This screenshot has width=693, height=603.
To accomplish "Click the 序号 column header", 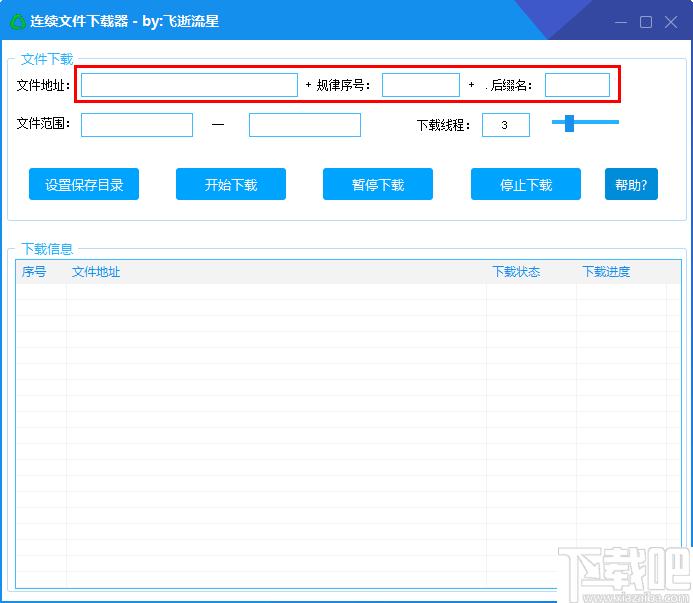I will pos(35,272).
